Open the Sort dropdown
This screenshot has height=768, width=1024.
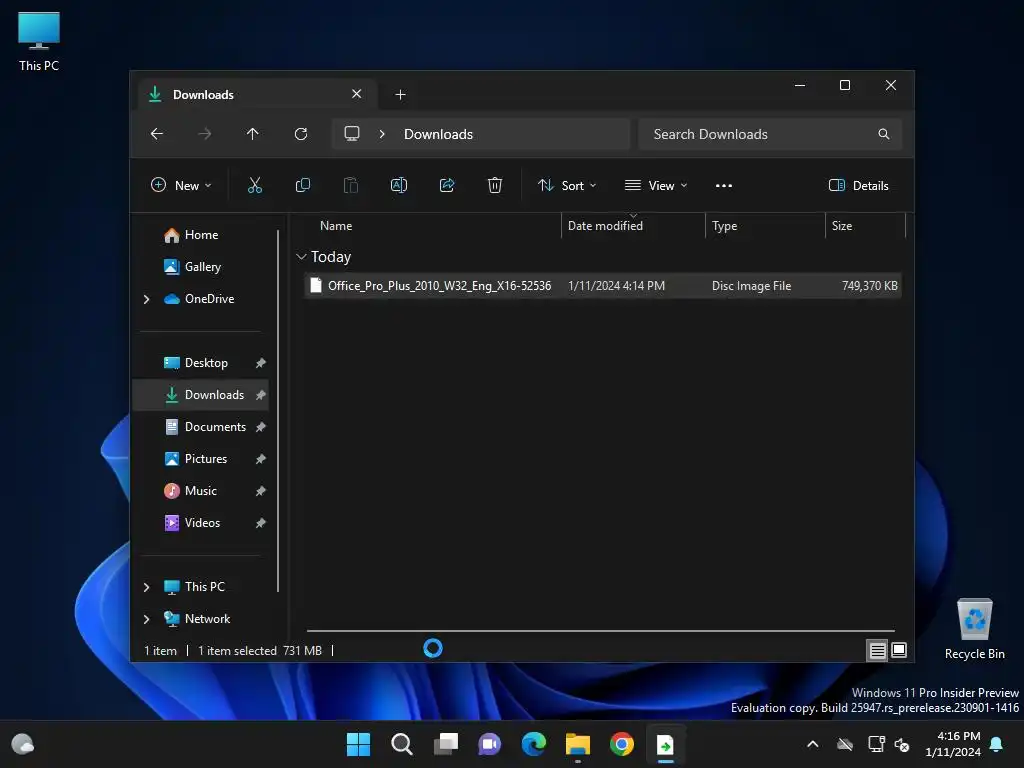click(567, 185)
